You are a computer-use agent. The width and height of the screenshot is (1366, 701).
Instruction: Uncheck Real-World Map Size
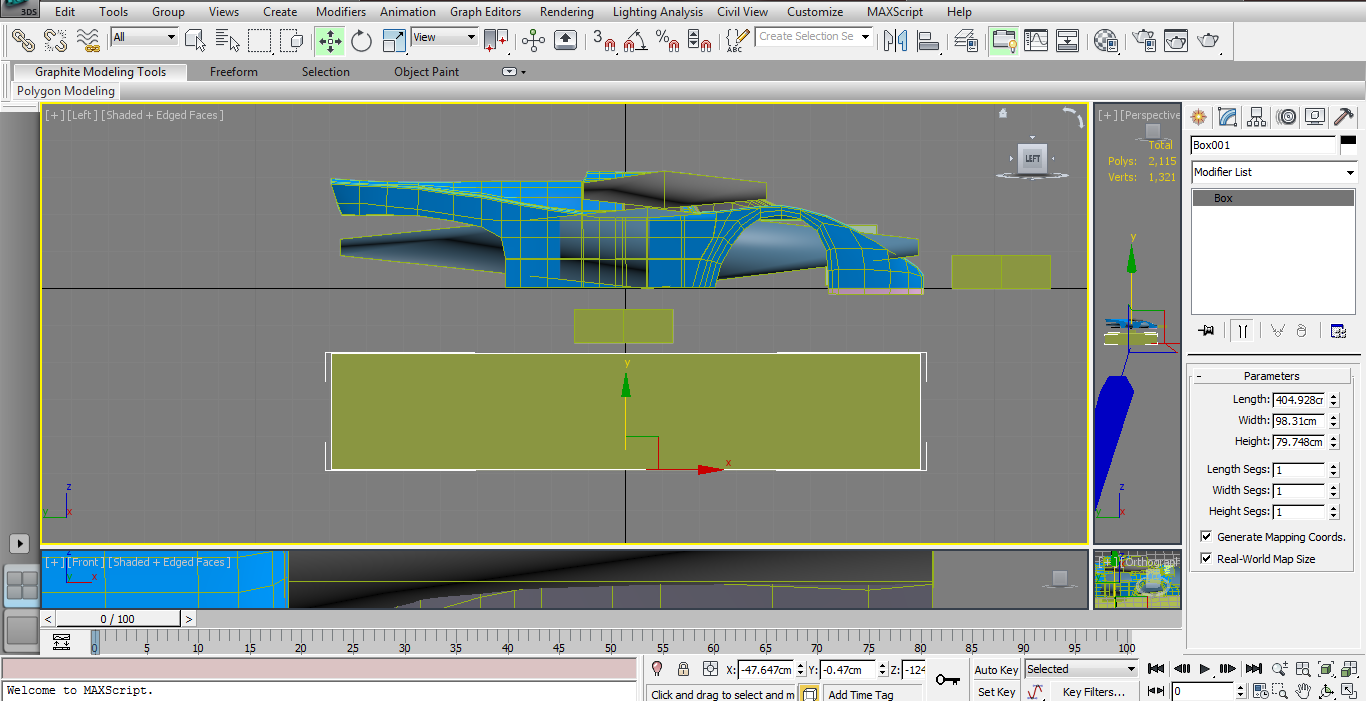tap(1206, 559)
